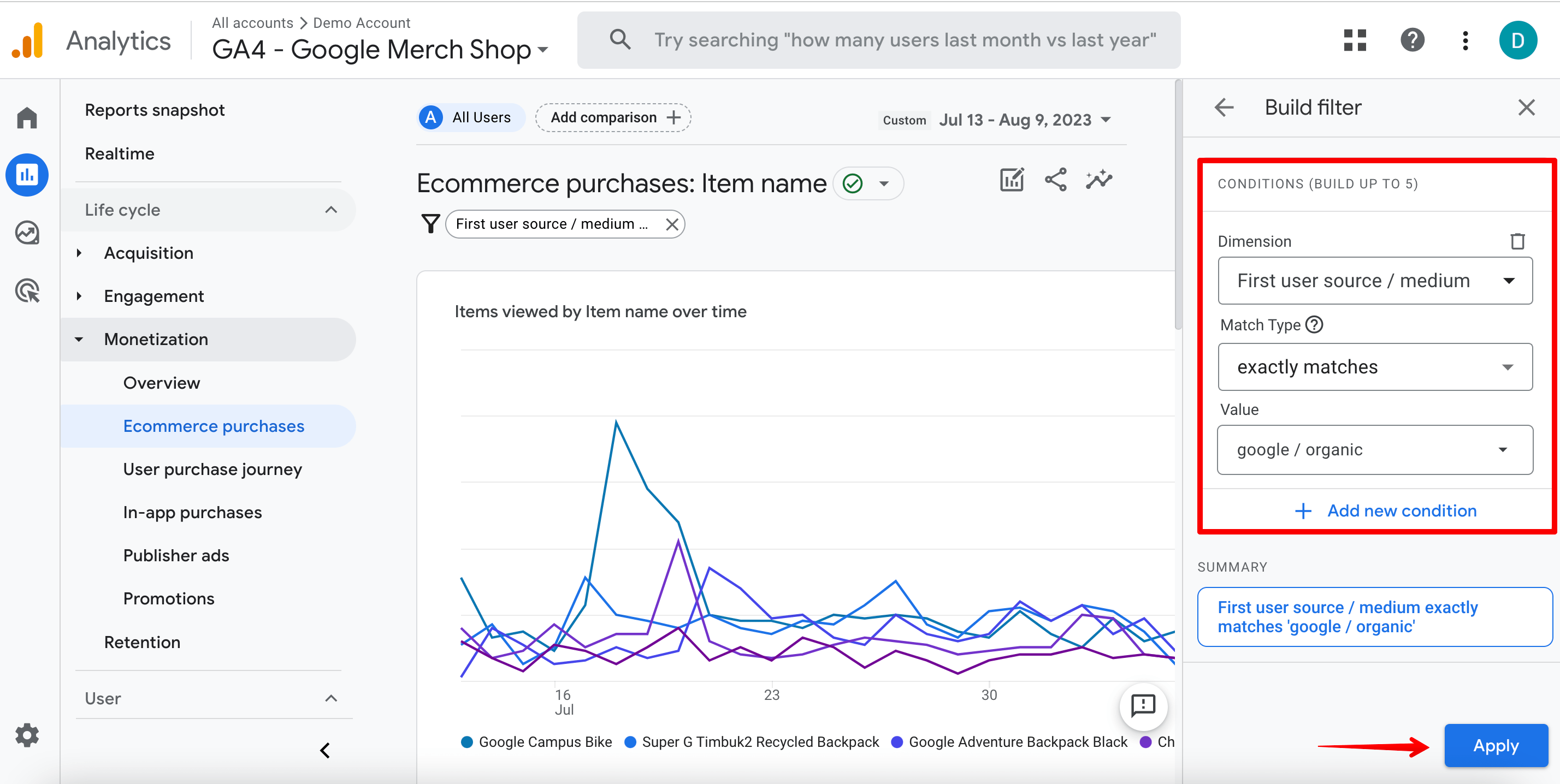Open the Value dropdown google / organic

pyautogui.click(x=1375, y=450)
